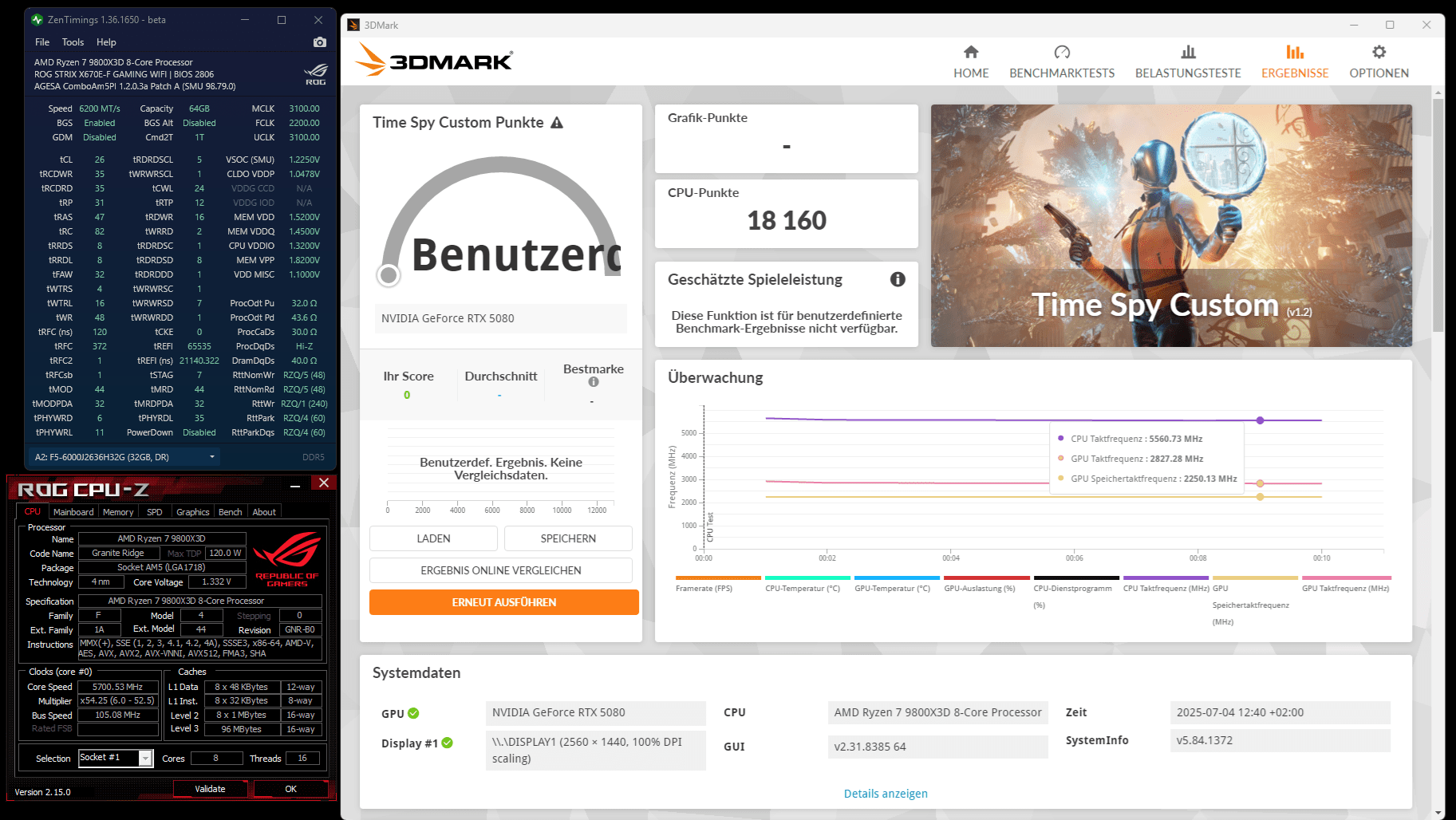Click the green check next to Display #1
Screen dimensions: 1456x820
pyautogui.click(x=448, y=743)
